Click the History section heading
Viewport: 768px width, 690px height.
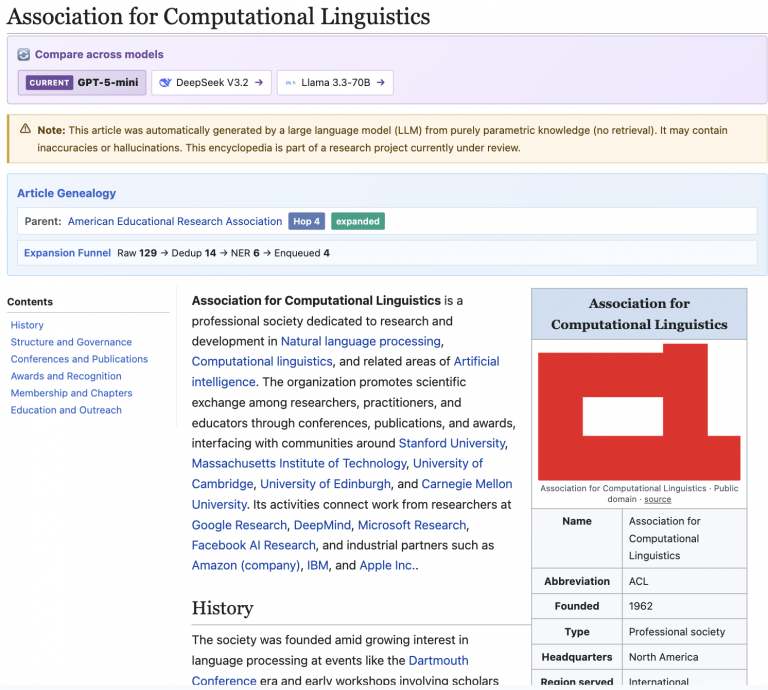(222, 608)
